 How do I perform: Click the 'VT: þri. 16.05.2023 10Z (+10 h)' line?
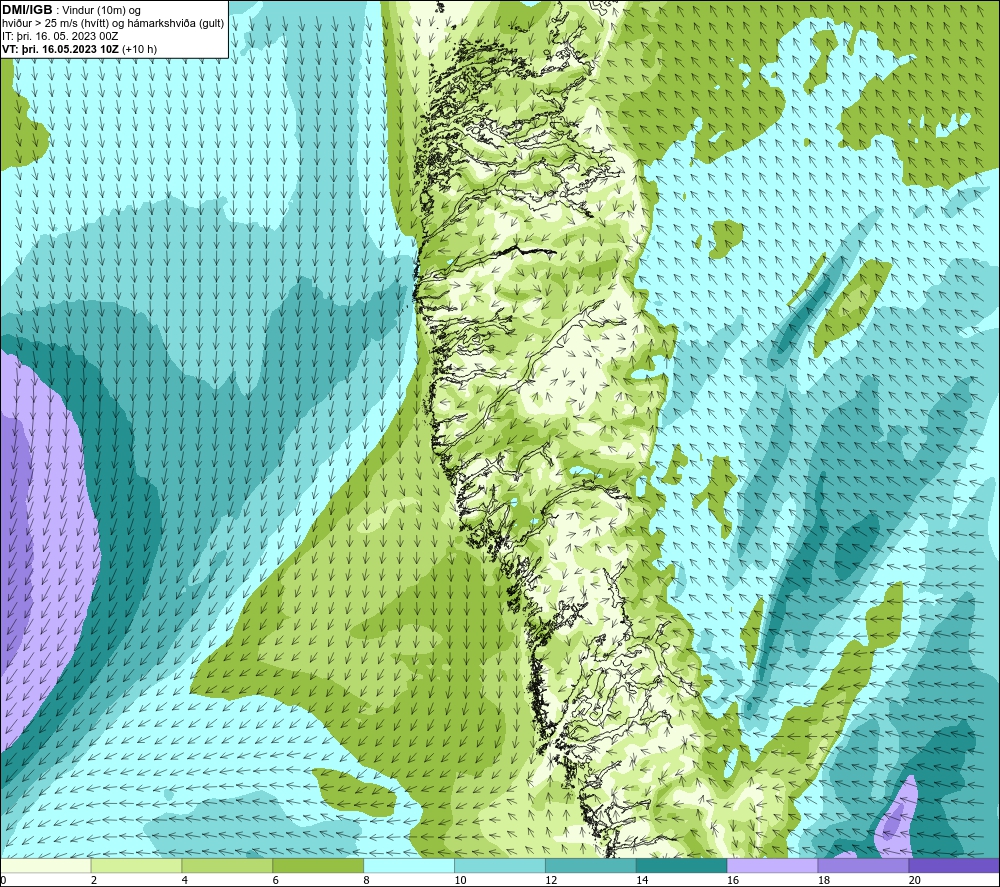pyautogui.click(x=80, y=49)
